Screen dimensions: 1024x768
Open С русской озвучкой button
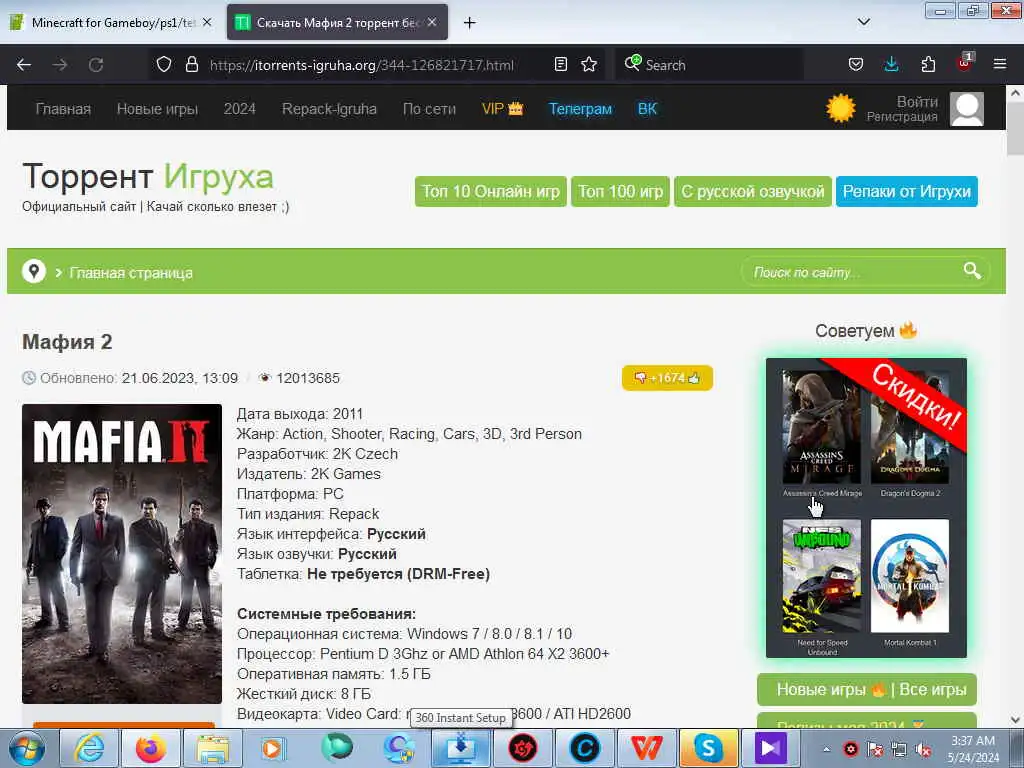pos(752,191)
